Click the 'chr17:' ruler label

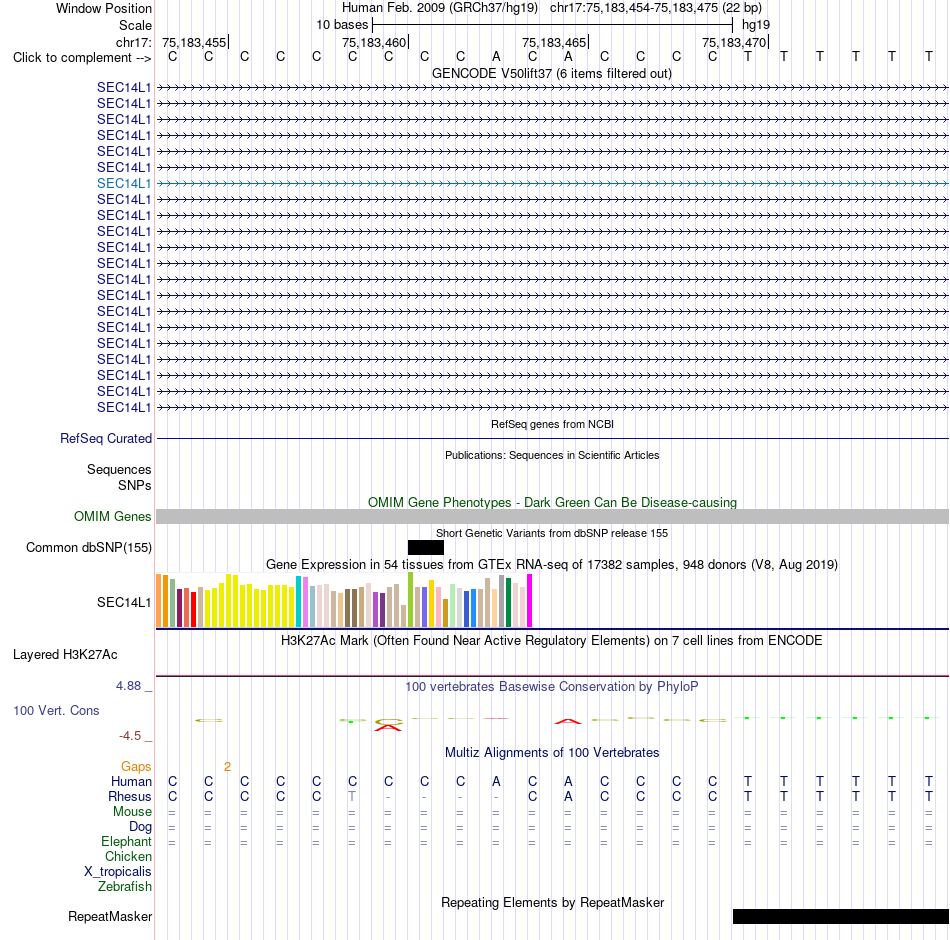[133, 42]
